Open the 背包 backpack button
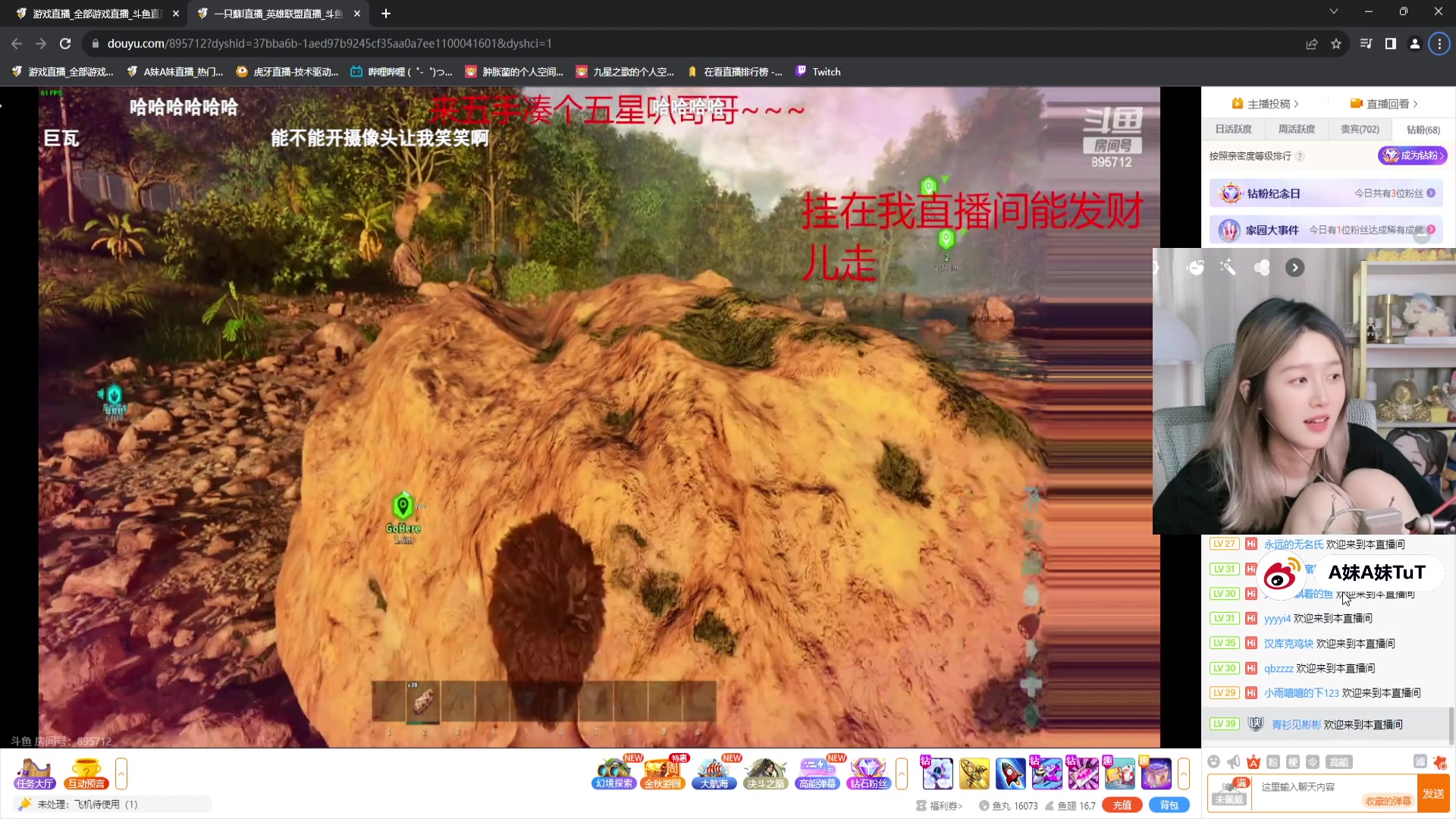This screenshot has width=1456, height=819. [1169, 805]
